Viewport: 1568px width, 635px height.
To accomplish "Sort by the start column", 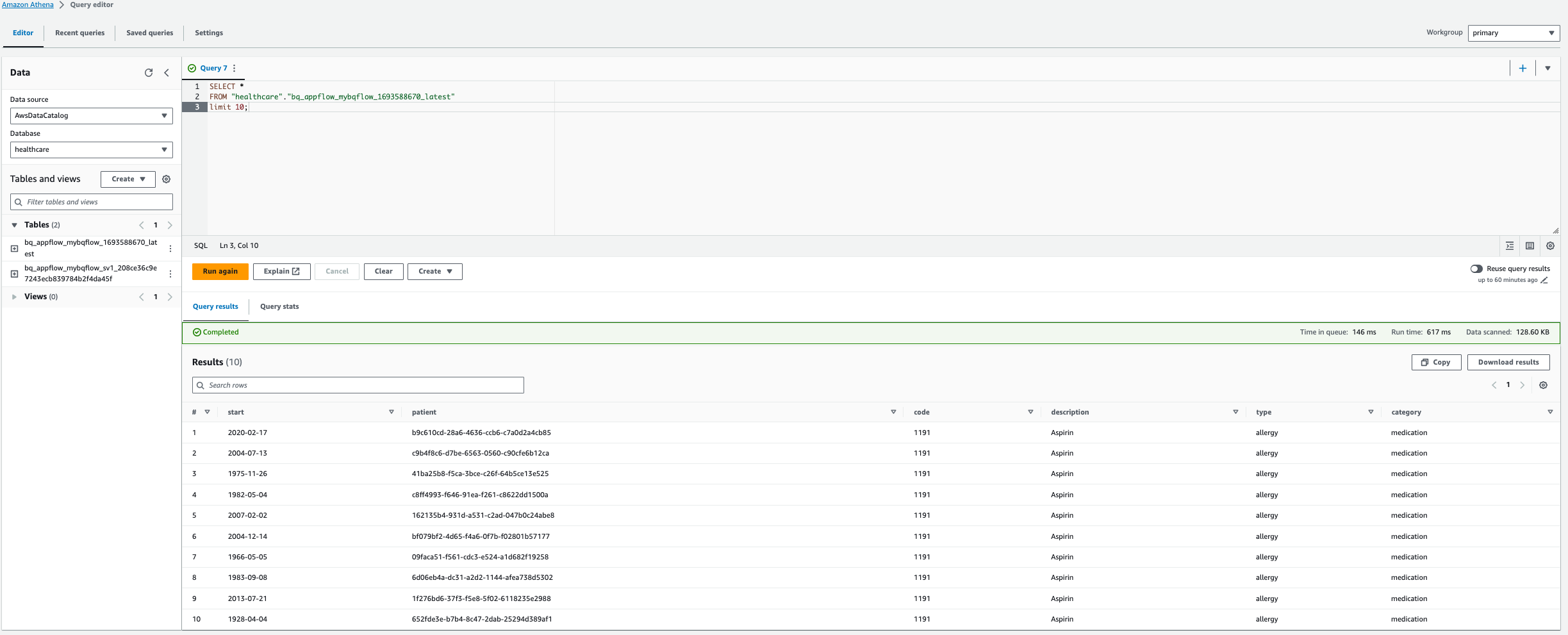I will 392,412.
